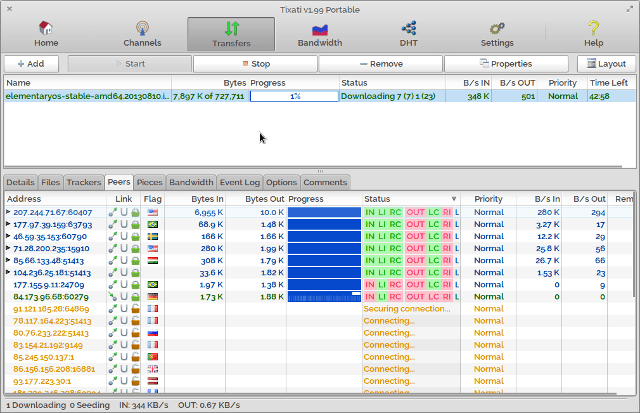
Task: Click the Brazil flag for peer 177.97.39.159
Action: click(x=152, y=225)
